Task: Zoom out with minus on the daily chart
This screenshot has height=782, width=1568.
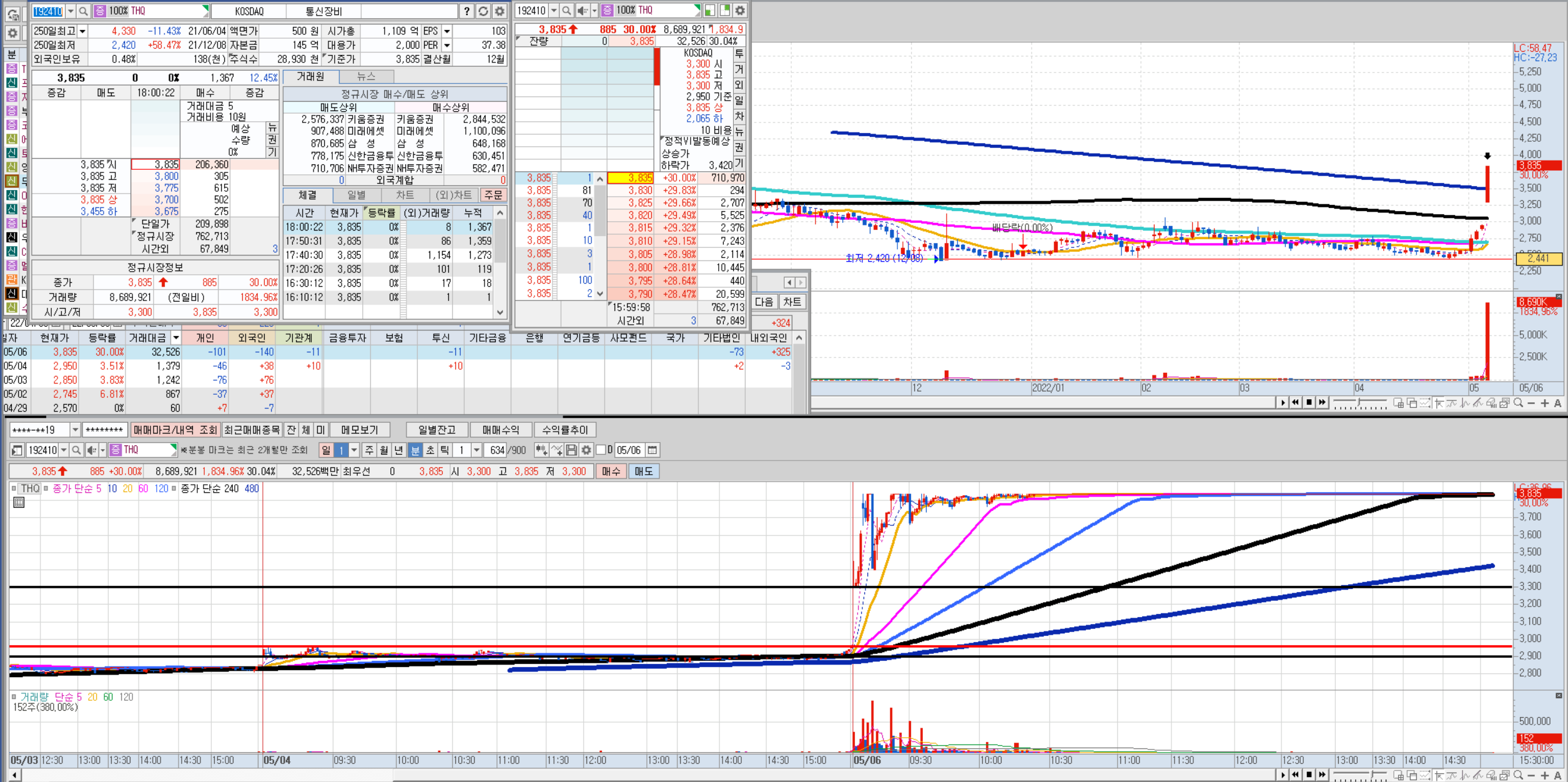Action: 1531,403
